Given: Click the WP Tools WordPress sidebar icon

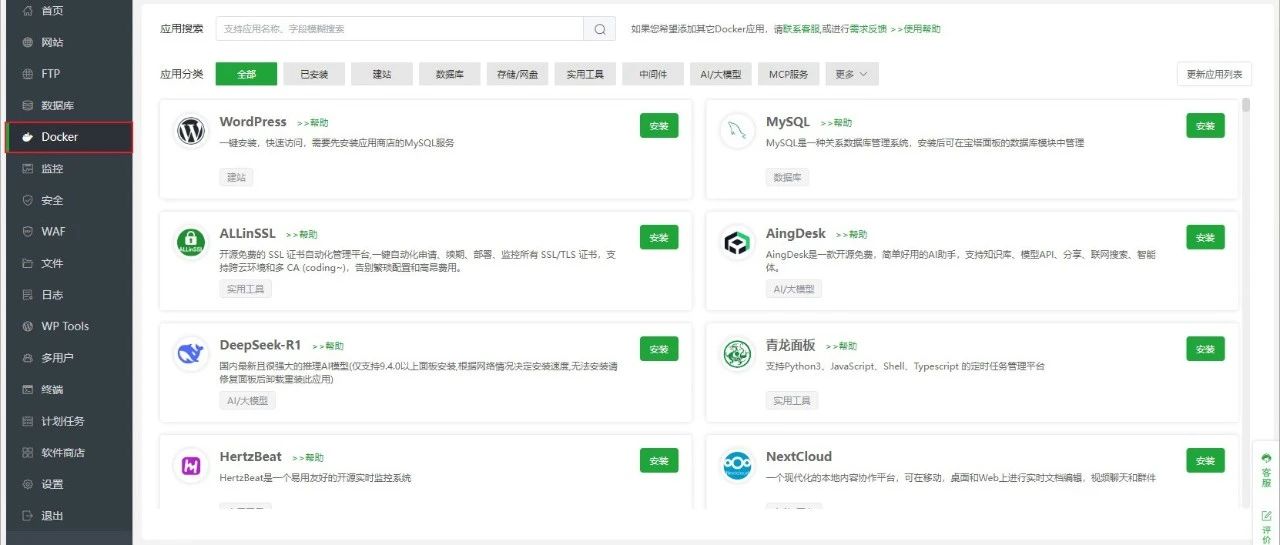Looking at the screenshot, I should tap(28, 326).
